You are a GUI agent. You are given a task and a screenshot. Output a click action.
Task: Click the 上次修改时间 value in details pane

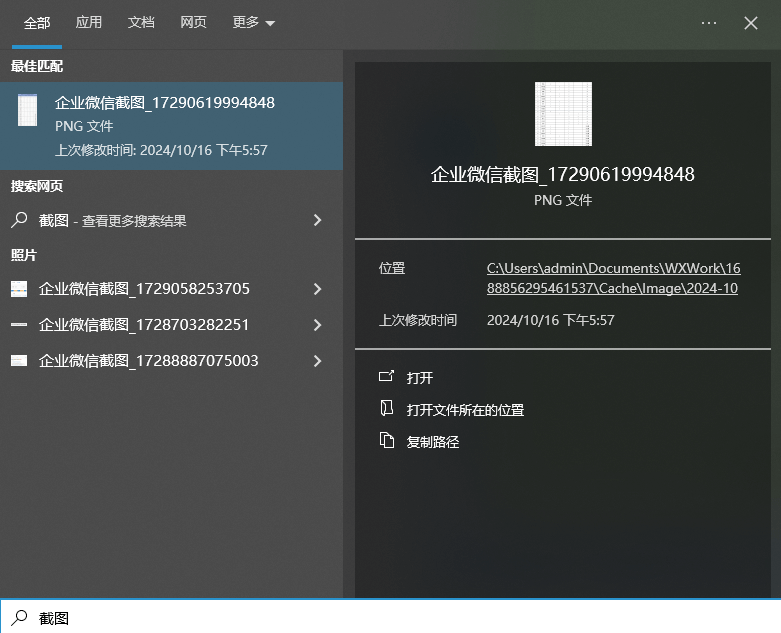(x=550, y=320)
